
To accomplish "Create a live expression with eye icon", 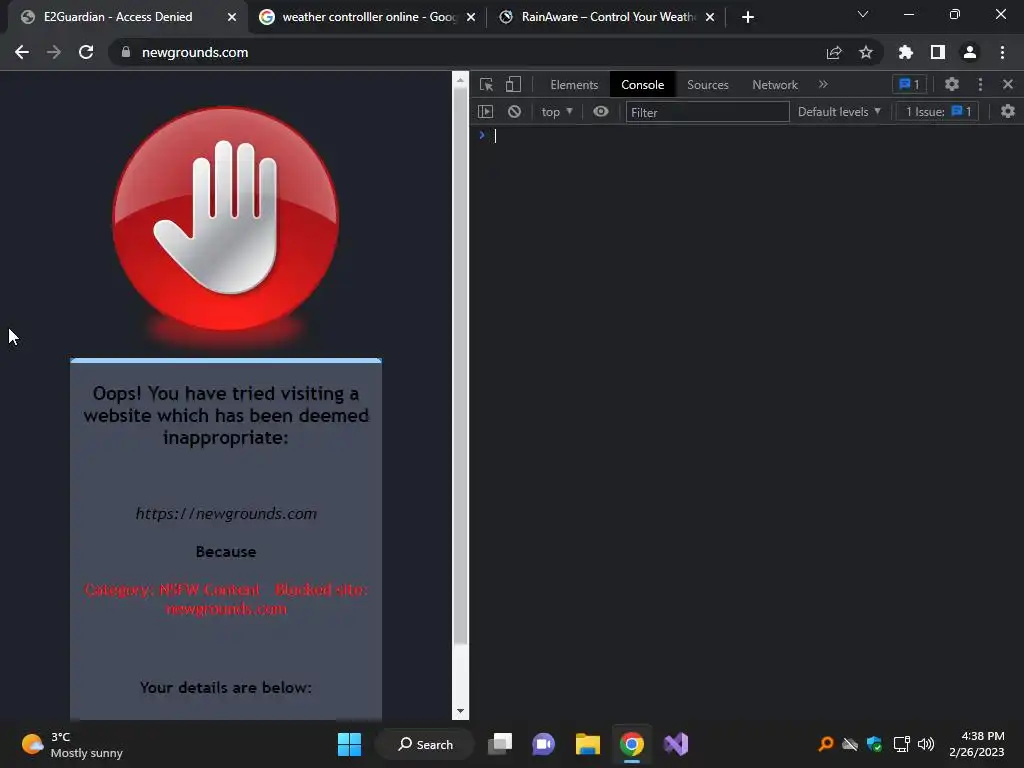I will click(x=601, y=112).
